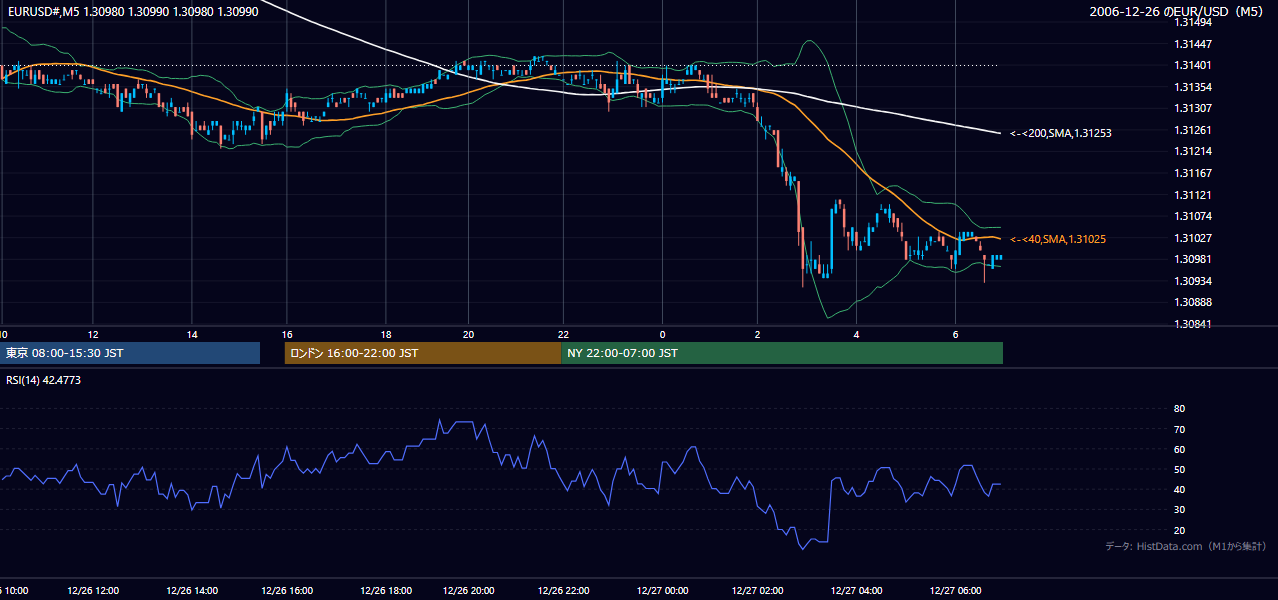Click the 12/27 04:00 date label
The width and height of the screenshot is (1278, 600).
(856, 591)
